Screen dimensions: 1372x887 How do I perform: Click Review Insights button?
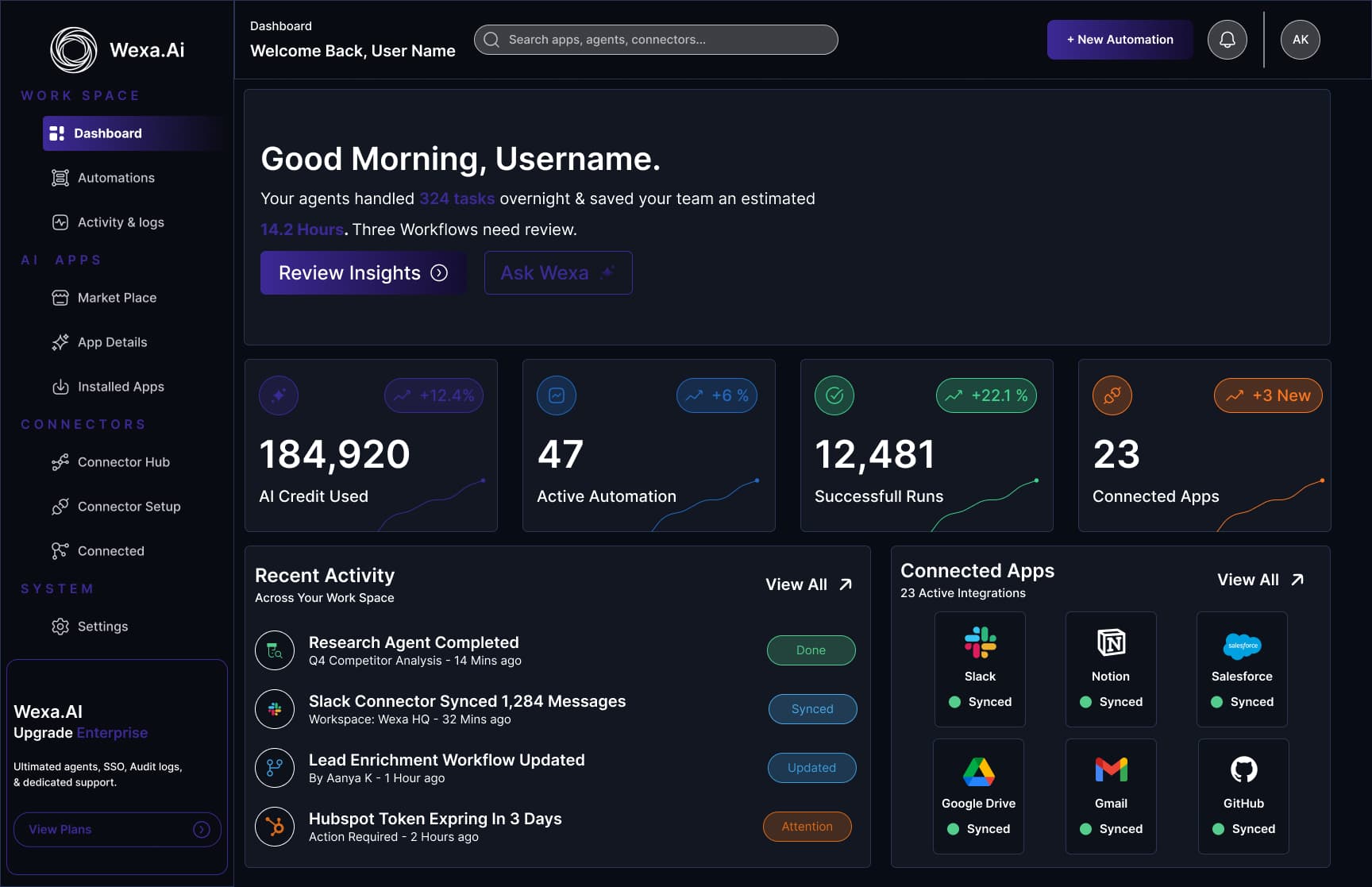tap(363, 273)
